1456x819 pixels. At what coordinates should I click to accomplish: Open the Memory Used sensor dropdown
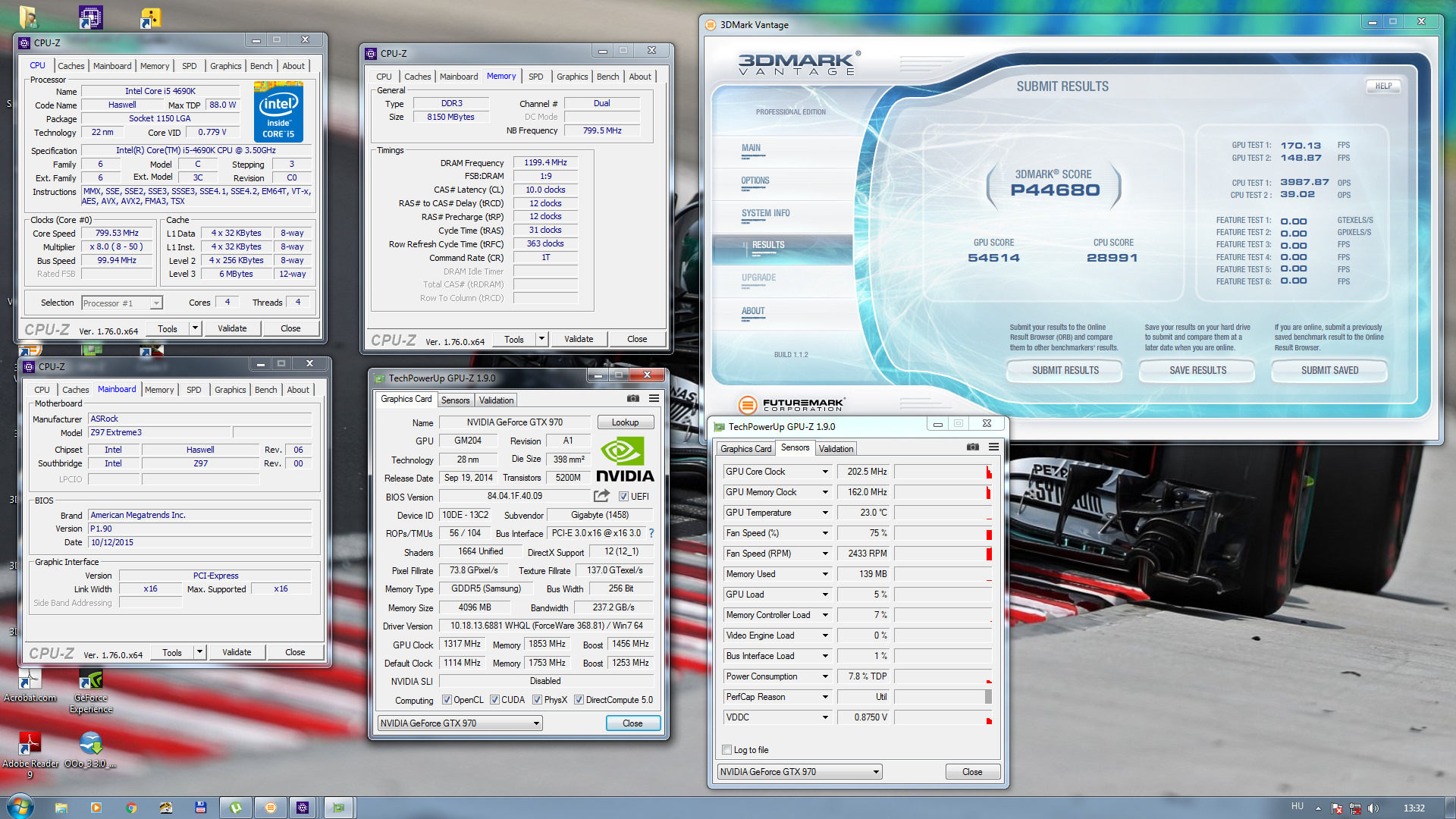pos(825,574)
